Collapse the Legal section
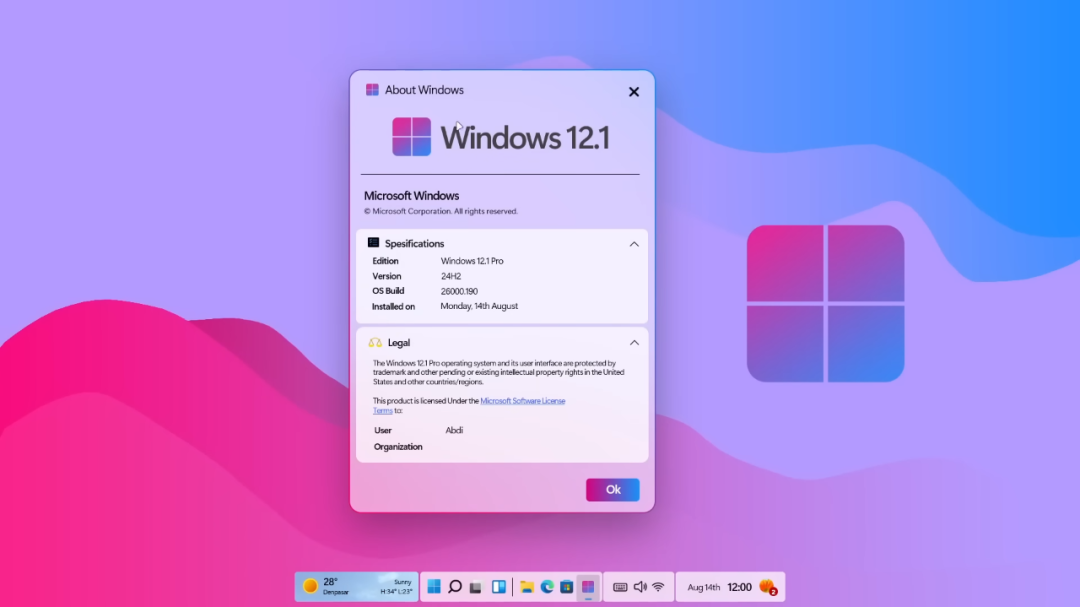 coord(633,342)
